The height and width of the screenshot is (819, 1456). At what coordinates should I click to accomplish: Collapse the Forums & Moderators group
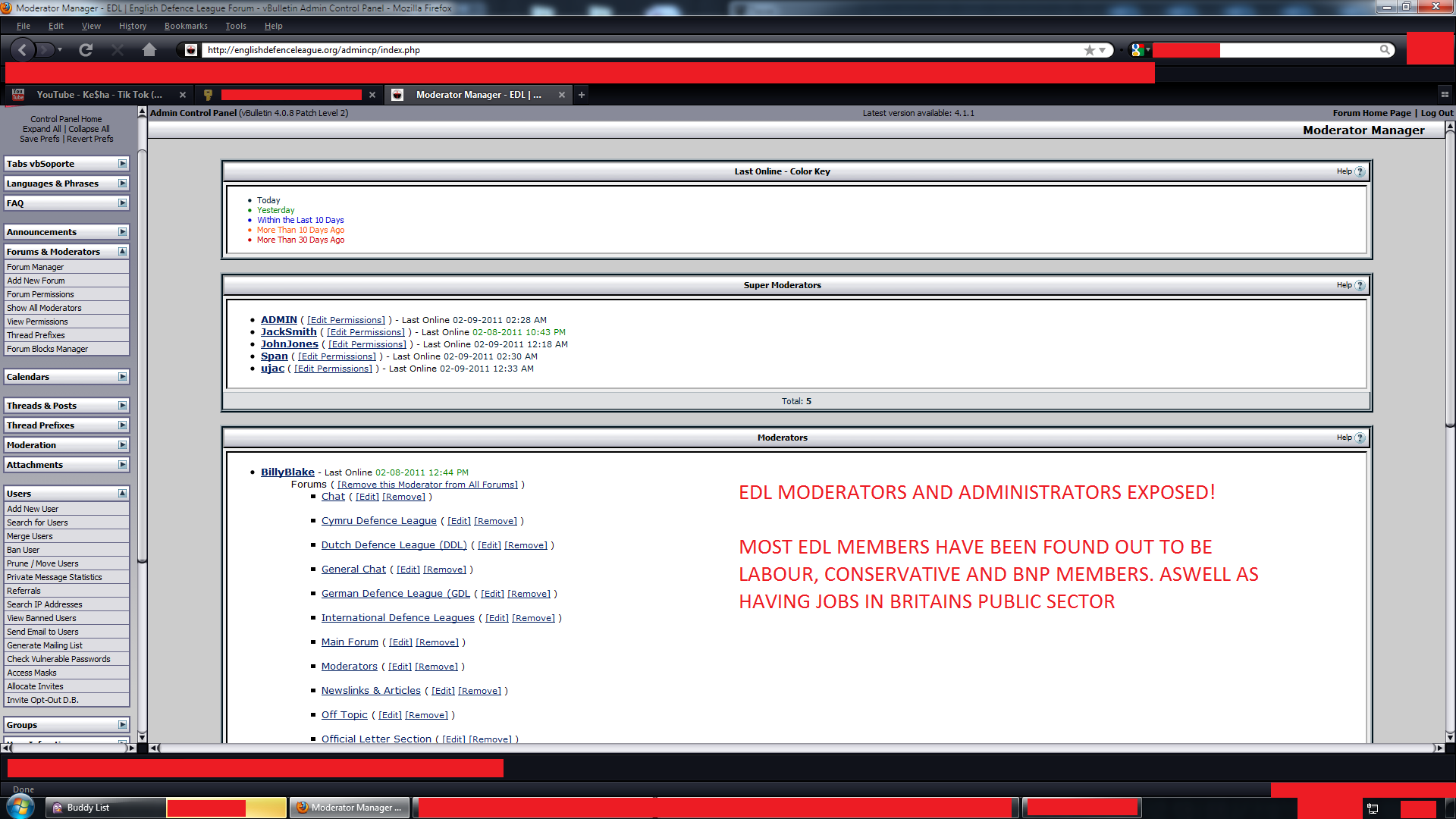click(x=122, y=252)
